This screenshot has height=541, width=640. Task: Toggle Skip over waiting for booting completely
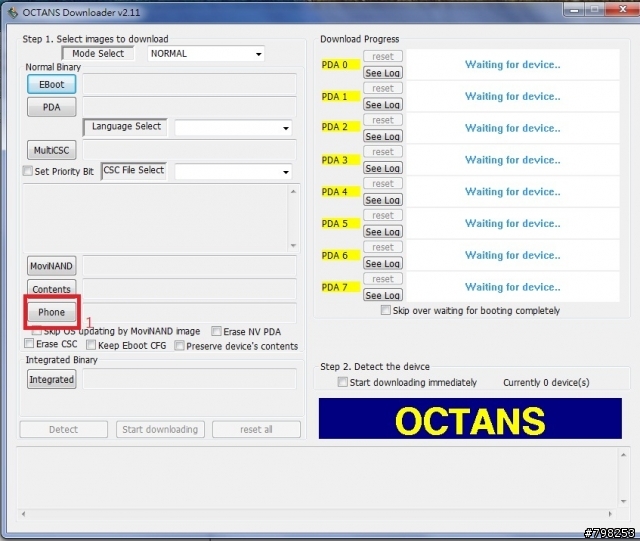[385, 310]
